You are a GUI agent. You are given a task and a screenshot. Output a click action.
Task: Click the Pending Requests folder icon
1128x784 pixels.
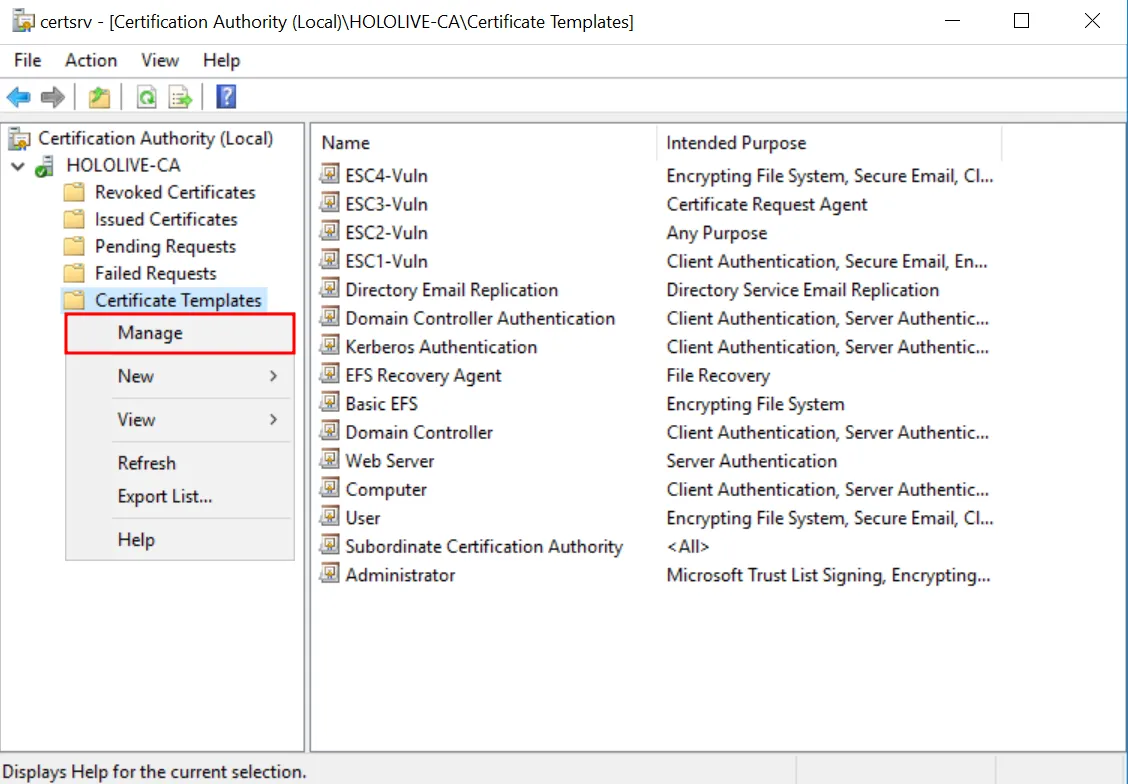click(x=74, y=247)
